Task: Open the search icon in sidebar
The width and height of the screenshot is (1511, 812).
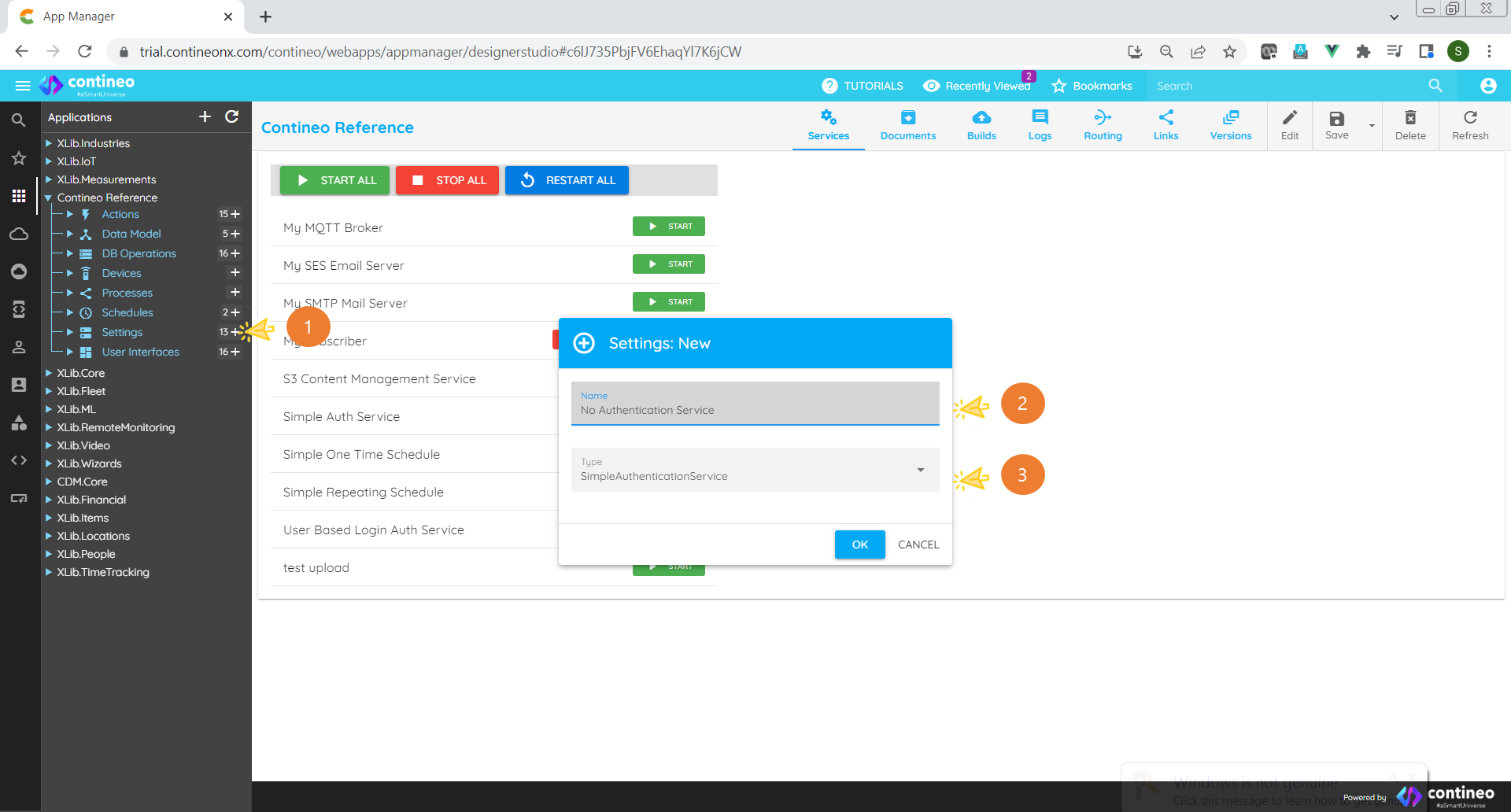Action: [19, 120]
